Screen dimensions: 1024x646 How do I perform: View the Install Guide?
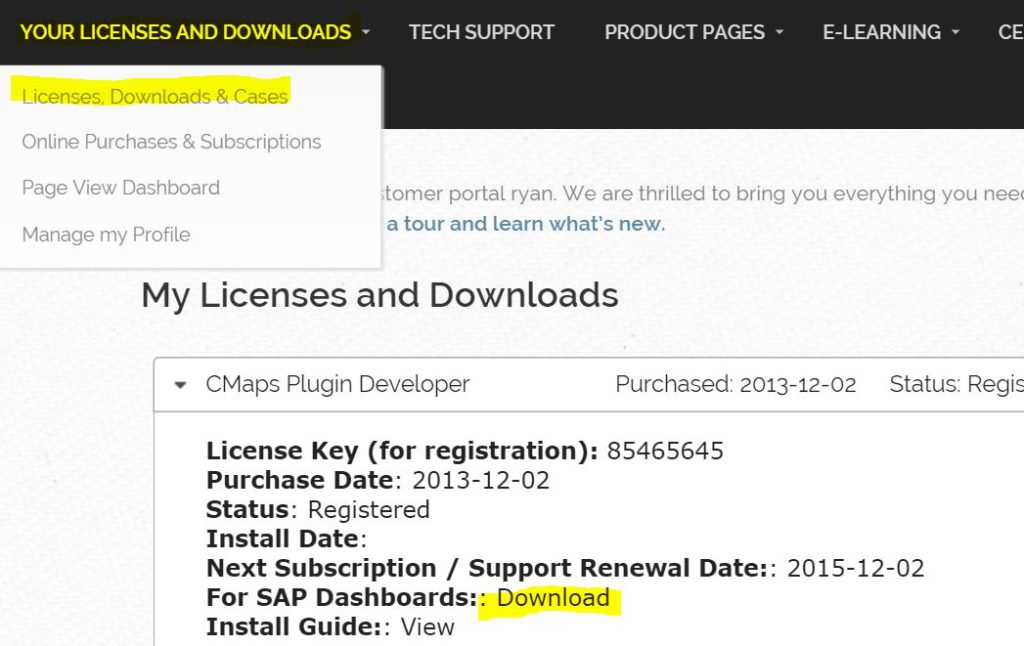(427, 627)
